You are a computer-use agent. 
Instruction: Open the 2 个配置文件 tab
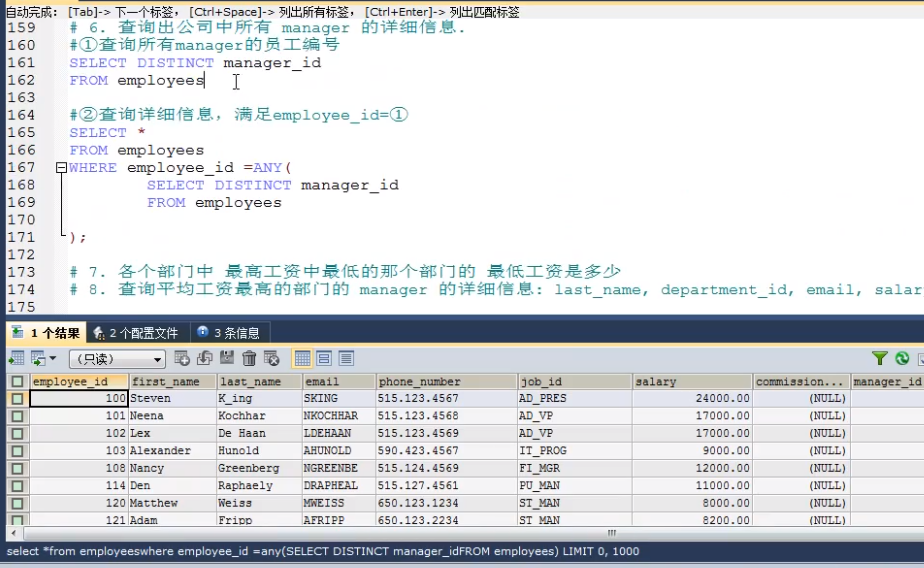tap(136, 333)
